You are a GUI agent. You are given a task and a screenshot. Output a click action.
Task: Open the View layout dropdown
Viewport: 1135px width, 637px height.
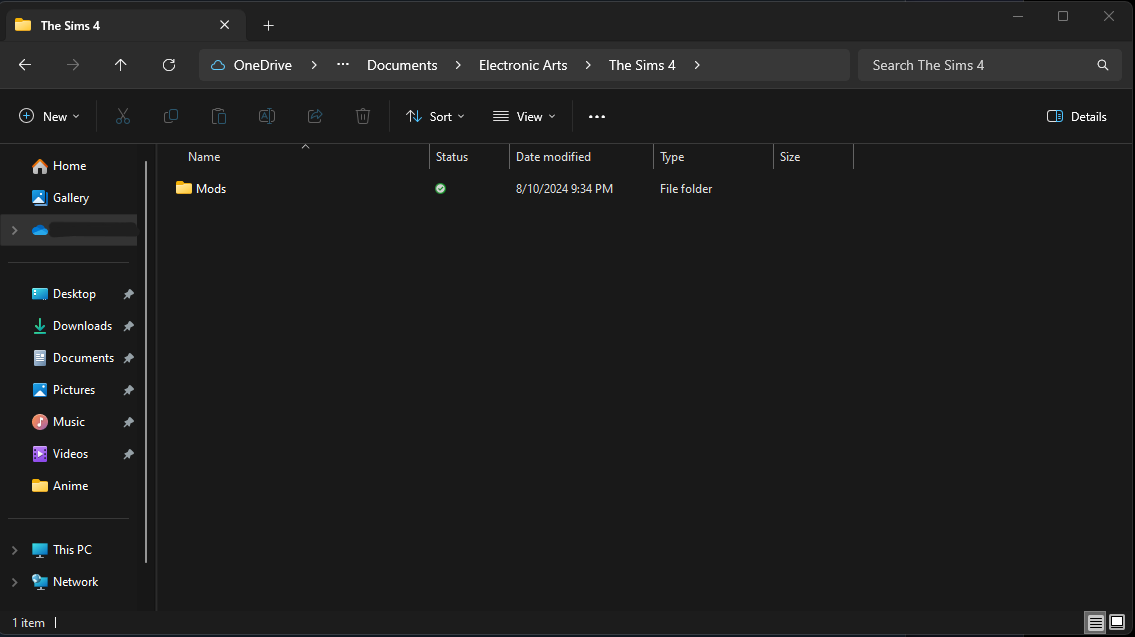(525, 117)
